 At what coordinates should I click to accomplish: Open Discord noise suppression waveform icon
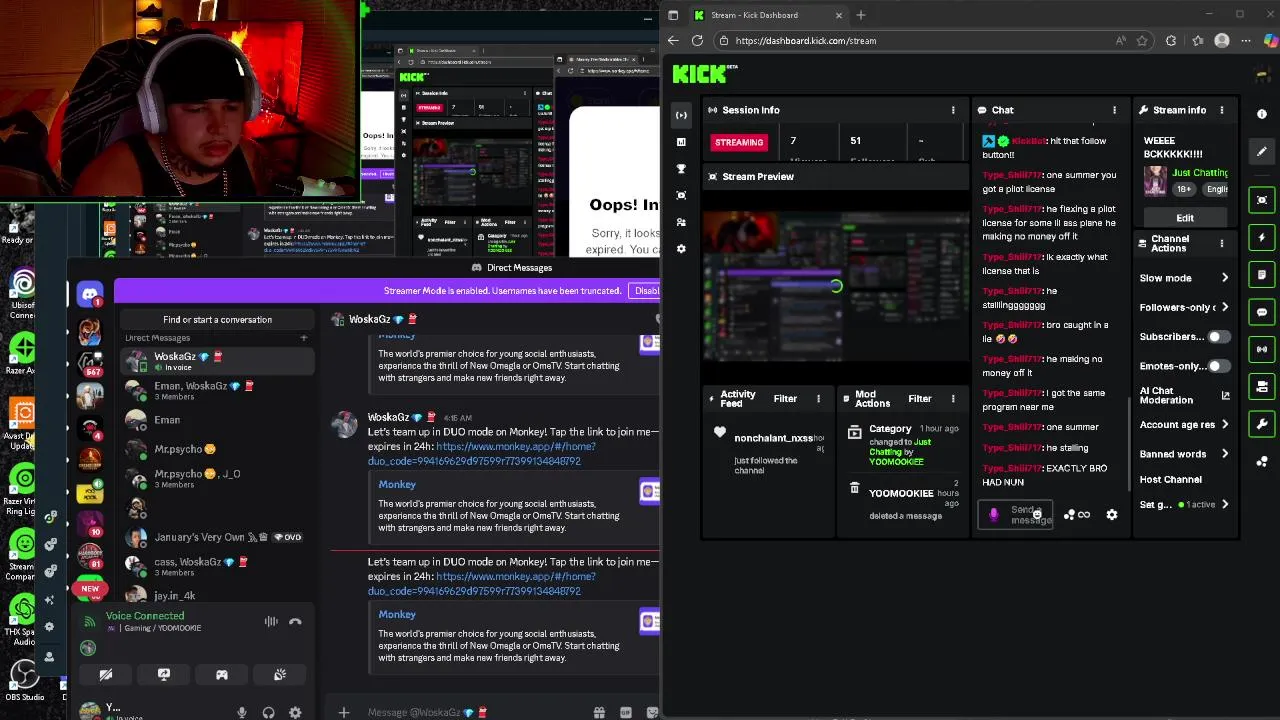[x=271, y=622]
